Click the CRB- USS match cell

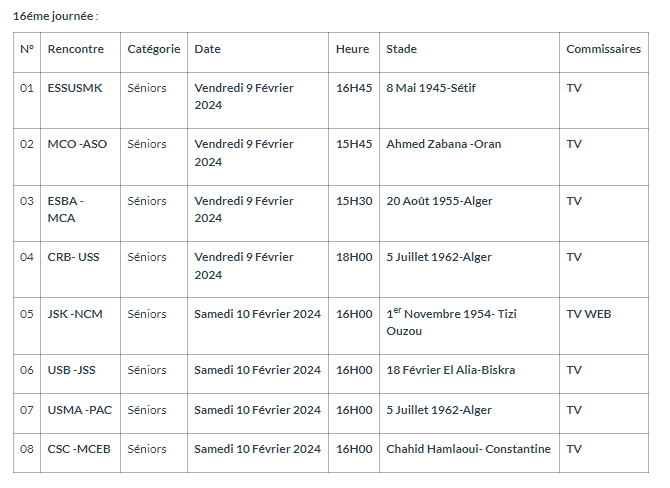pyautogui.click(x=74, y=257)
